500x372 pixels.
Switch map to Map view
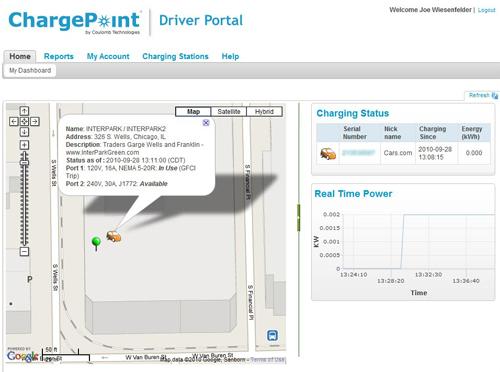193,112
